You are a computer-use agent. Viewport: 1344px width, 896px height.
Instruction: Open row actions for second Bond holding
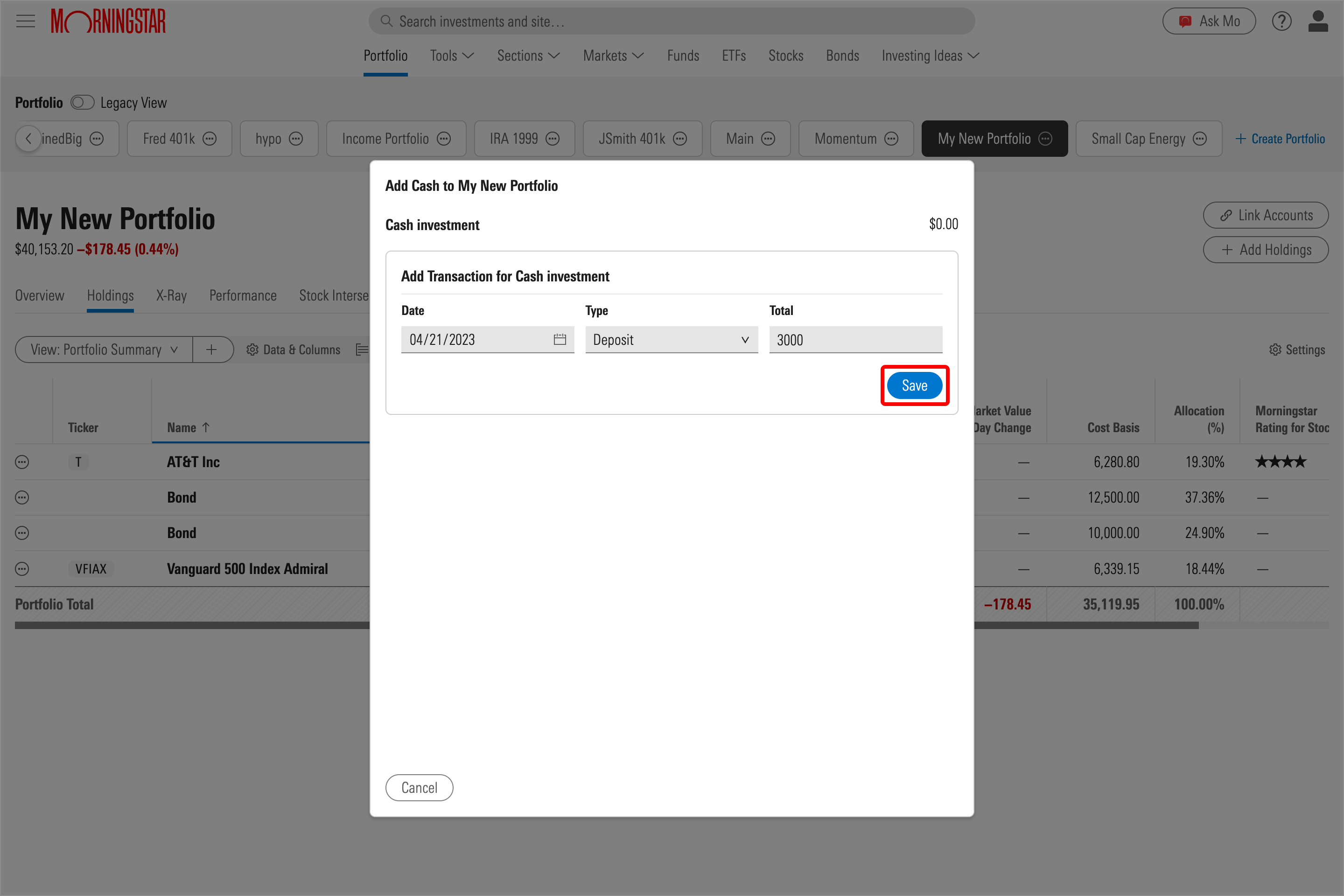[x=22, y=533]
